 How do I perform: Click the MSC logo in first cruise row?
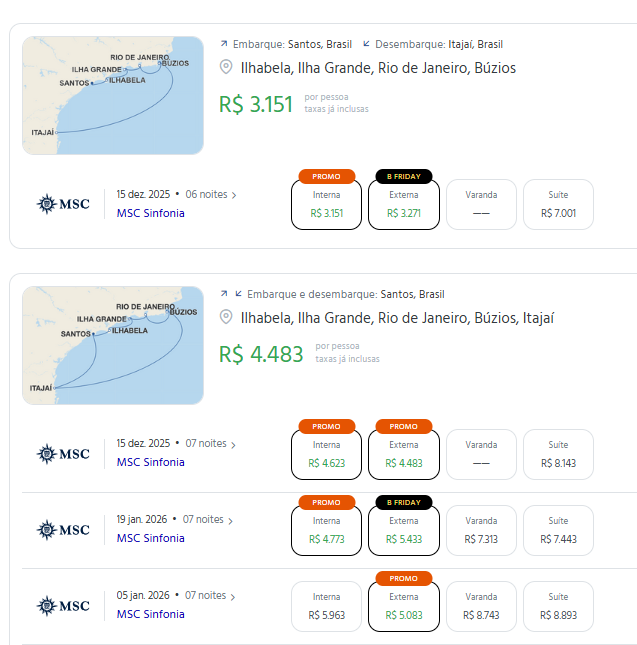[x=63, y=204]
